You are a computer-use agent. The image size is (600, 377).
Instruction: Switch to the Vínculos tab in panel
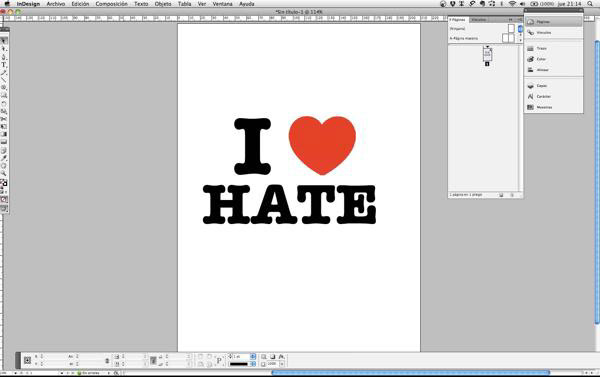tap(478, 20)
